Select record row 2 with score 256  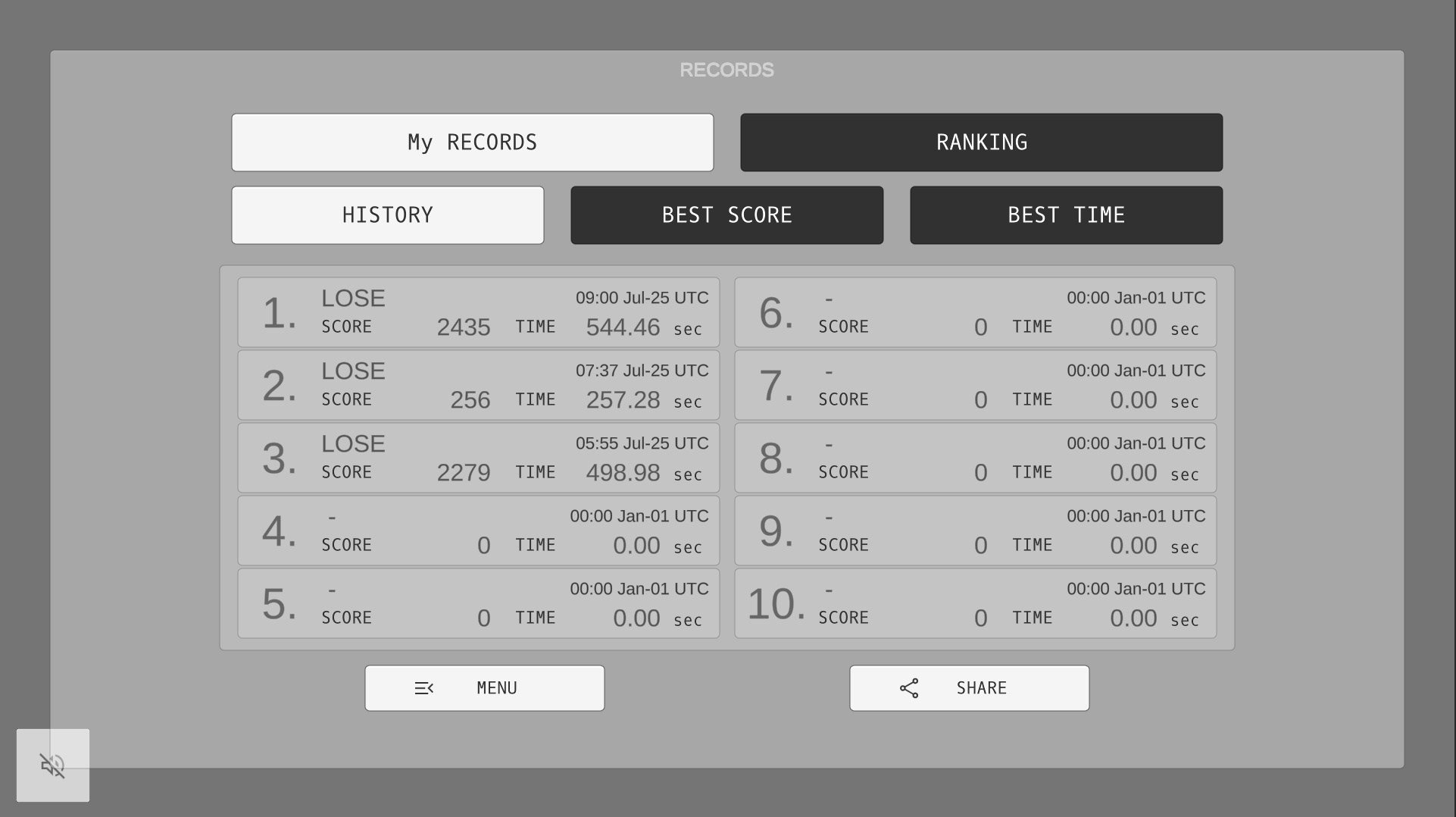[x=479, y=385]
